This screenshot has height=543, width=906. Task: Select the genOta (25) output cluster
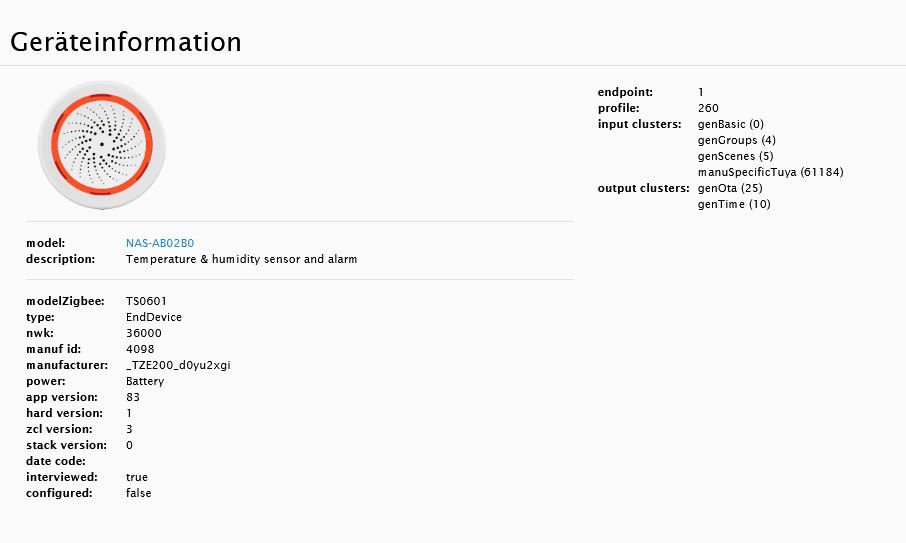tap(730, 188)
